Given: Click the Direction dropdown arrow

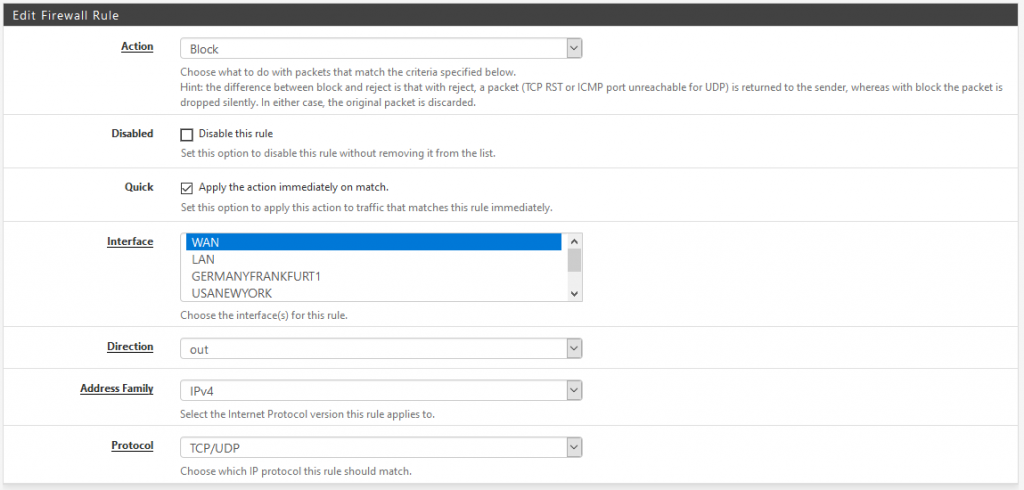Looking at the screenshot, I should point(573,349).
